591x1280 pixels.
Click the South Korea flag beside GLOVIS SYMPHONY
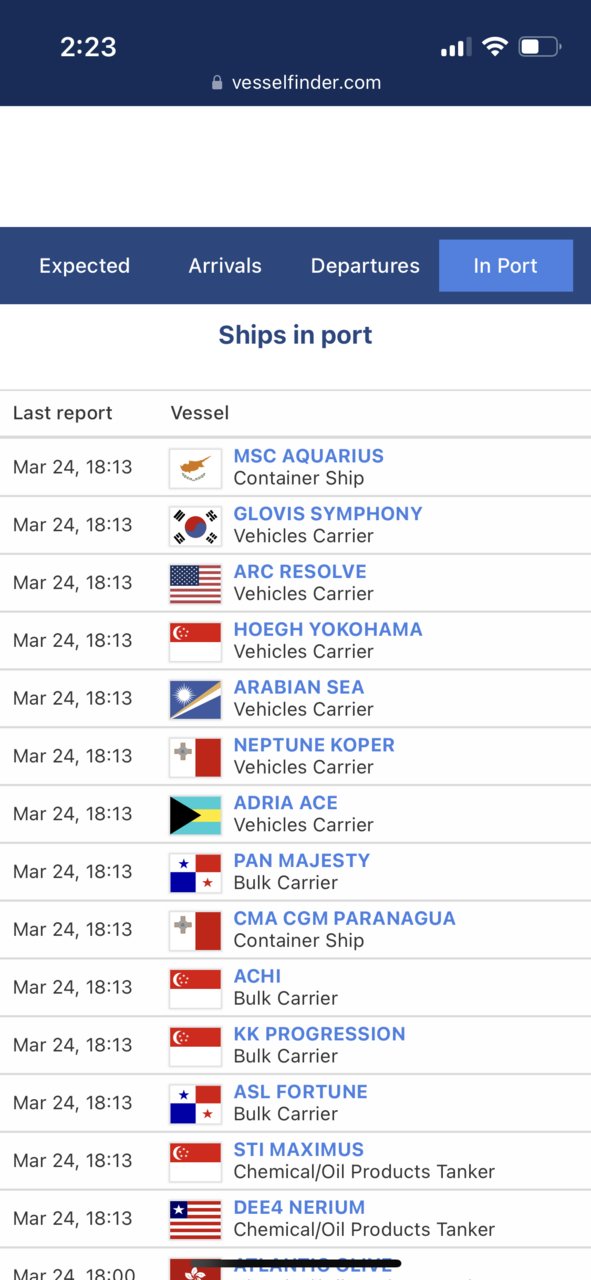pos(195,526)
